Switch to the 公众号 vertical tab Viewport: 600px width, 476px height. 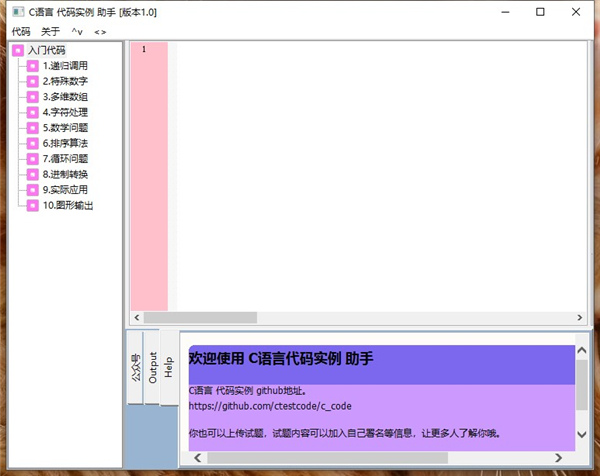click(x=135, y=367)
